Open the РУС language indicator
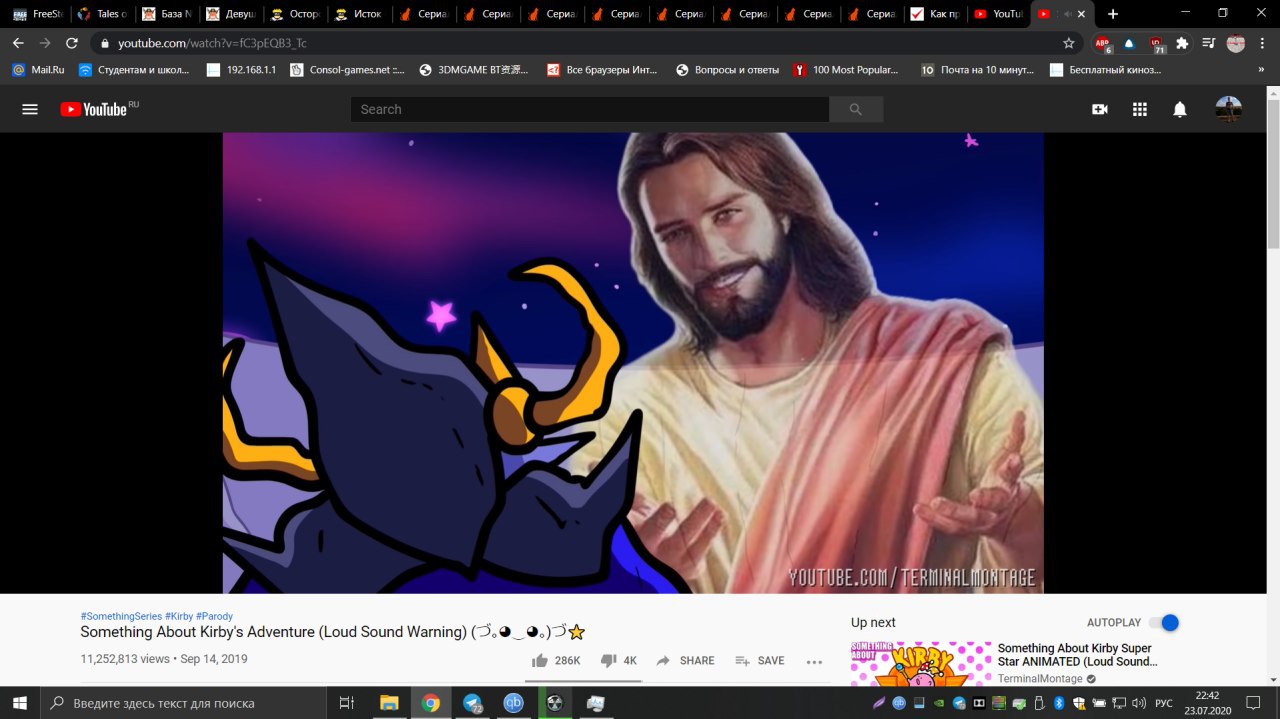 click(x=1165, y=703)
